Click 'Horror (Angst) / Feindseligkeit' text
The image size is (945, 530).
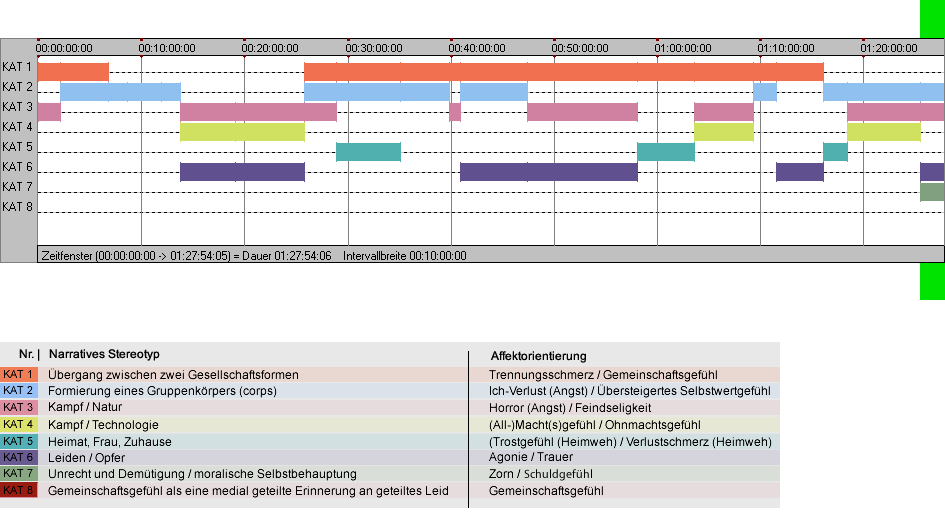[x=570, y=408]
